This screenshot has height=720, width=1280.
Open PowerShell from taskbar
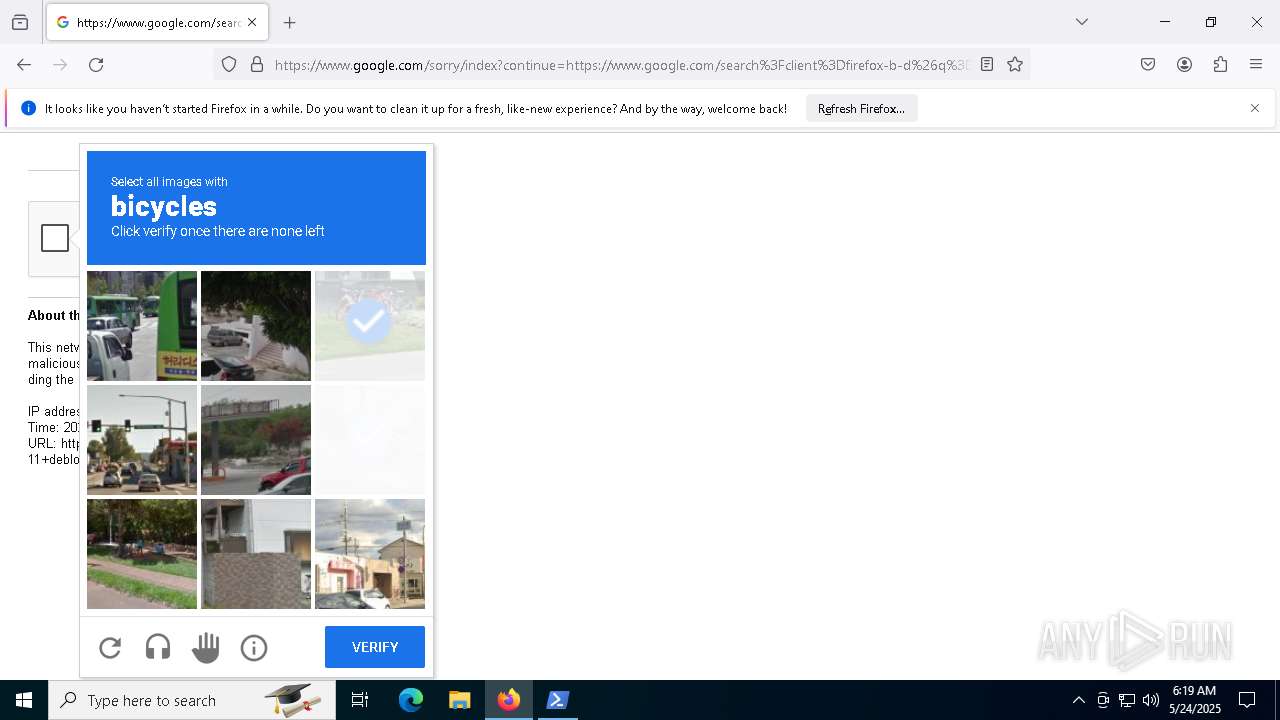tap(558, 700)
